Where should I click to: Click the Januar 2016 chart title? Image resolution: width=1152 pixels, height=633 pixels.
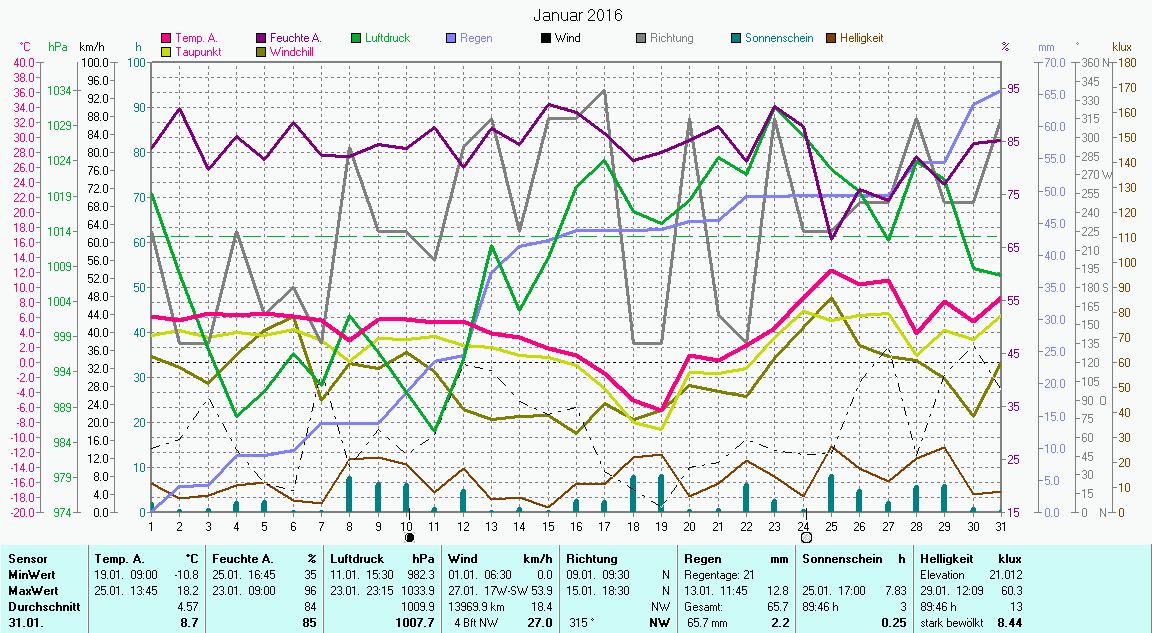click(577, 15)
